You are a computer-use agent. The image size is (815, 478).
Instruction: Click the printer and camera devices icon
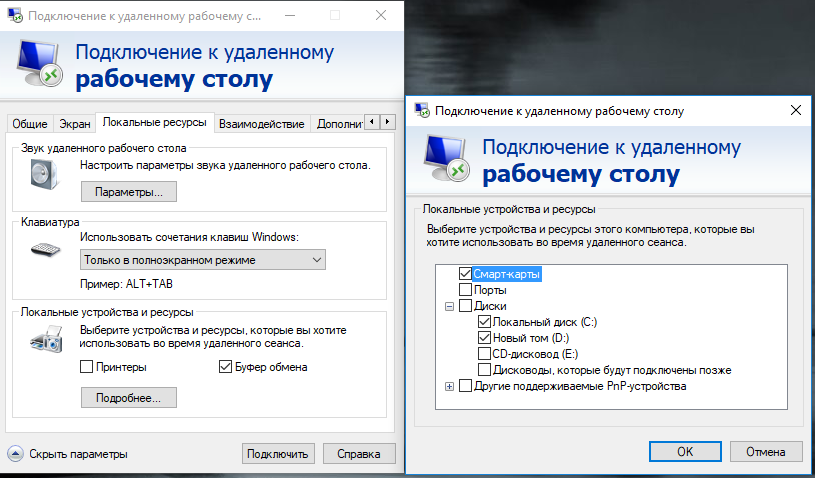coord(46,339)
